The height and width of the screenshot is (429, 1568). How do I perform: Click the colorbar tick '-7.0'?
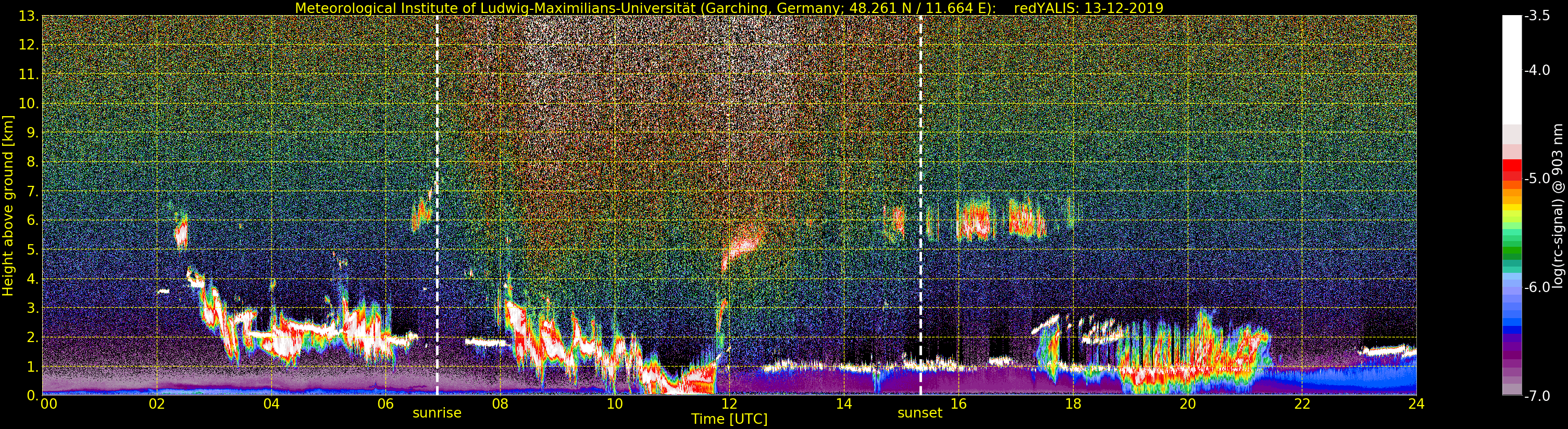1538,396
